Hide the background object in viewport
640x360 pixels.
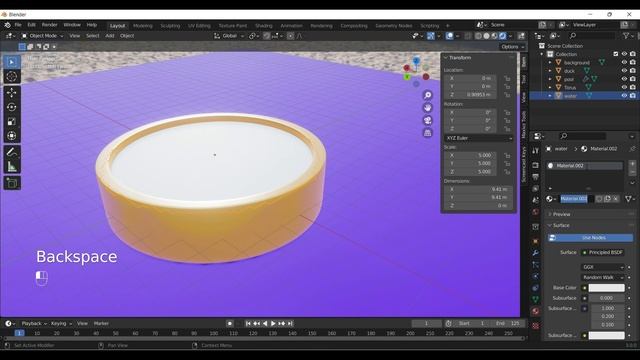pyautogui.click(x=624, y=62)
